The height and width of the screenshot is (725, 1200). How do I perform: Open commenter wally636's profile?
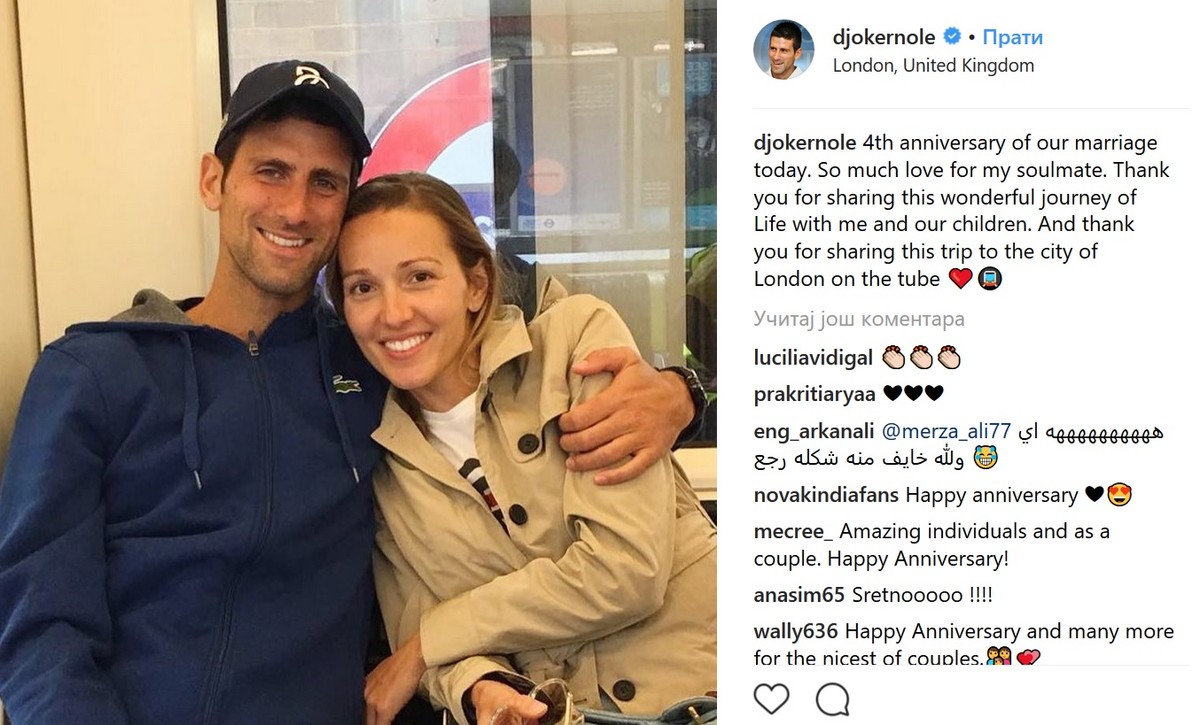(x=796, y=632)
